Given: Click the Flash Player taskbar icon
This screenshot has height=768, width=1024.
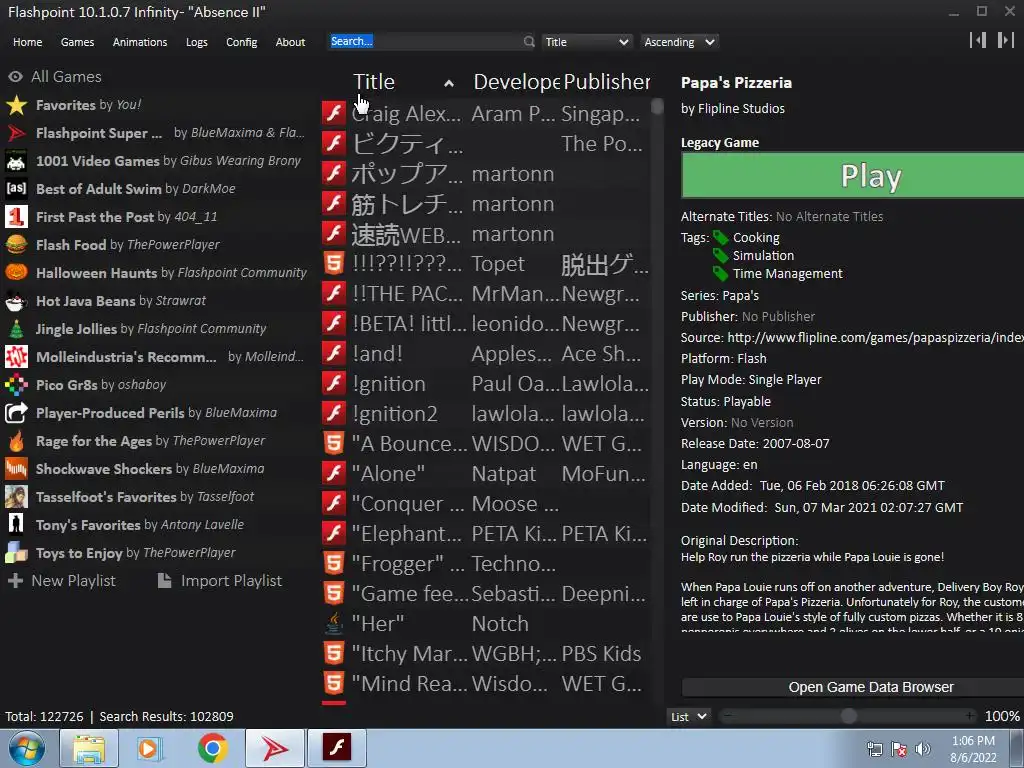Looking at the screenshot, I should pyautogui.click(x=337, y=748).
